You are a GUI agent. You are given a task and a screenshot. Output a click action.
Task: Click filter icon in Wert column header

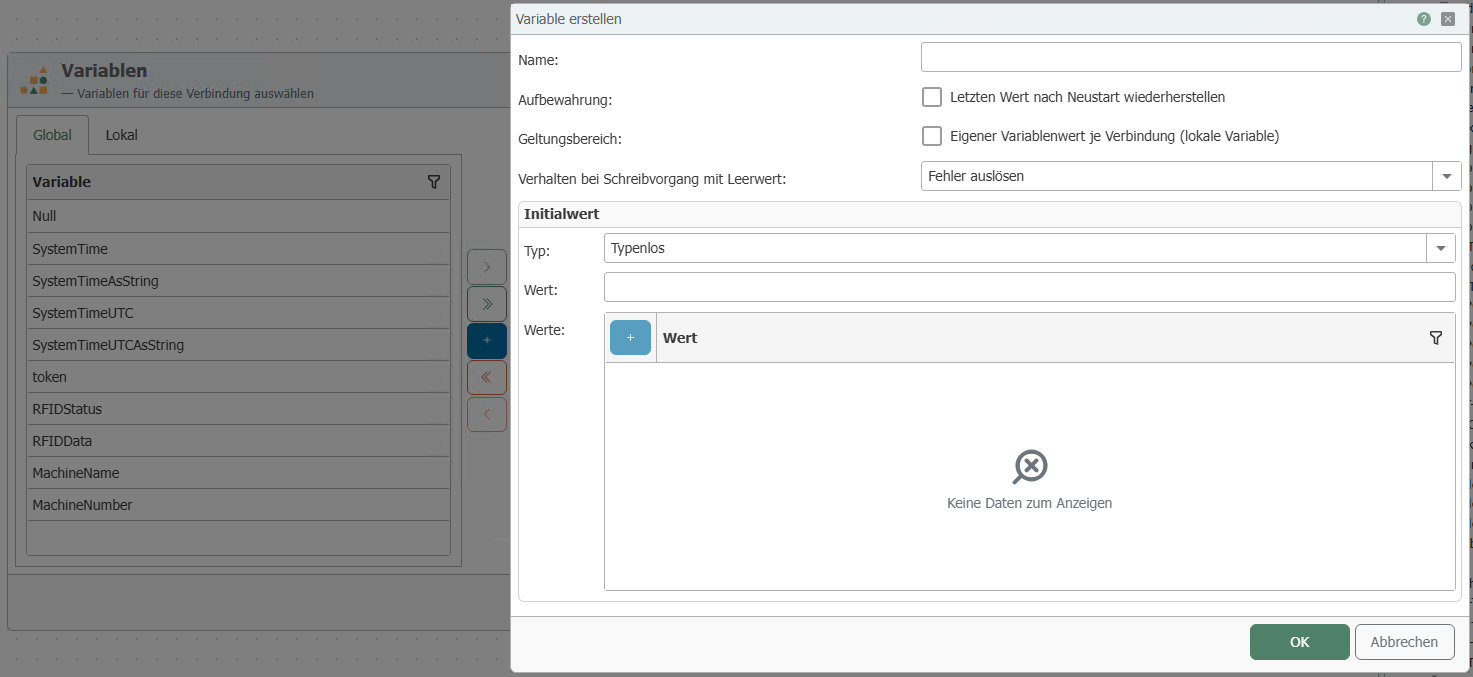(x=1436, y=338)
